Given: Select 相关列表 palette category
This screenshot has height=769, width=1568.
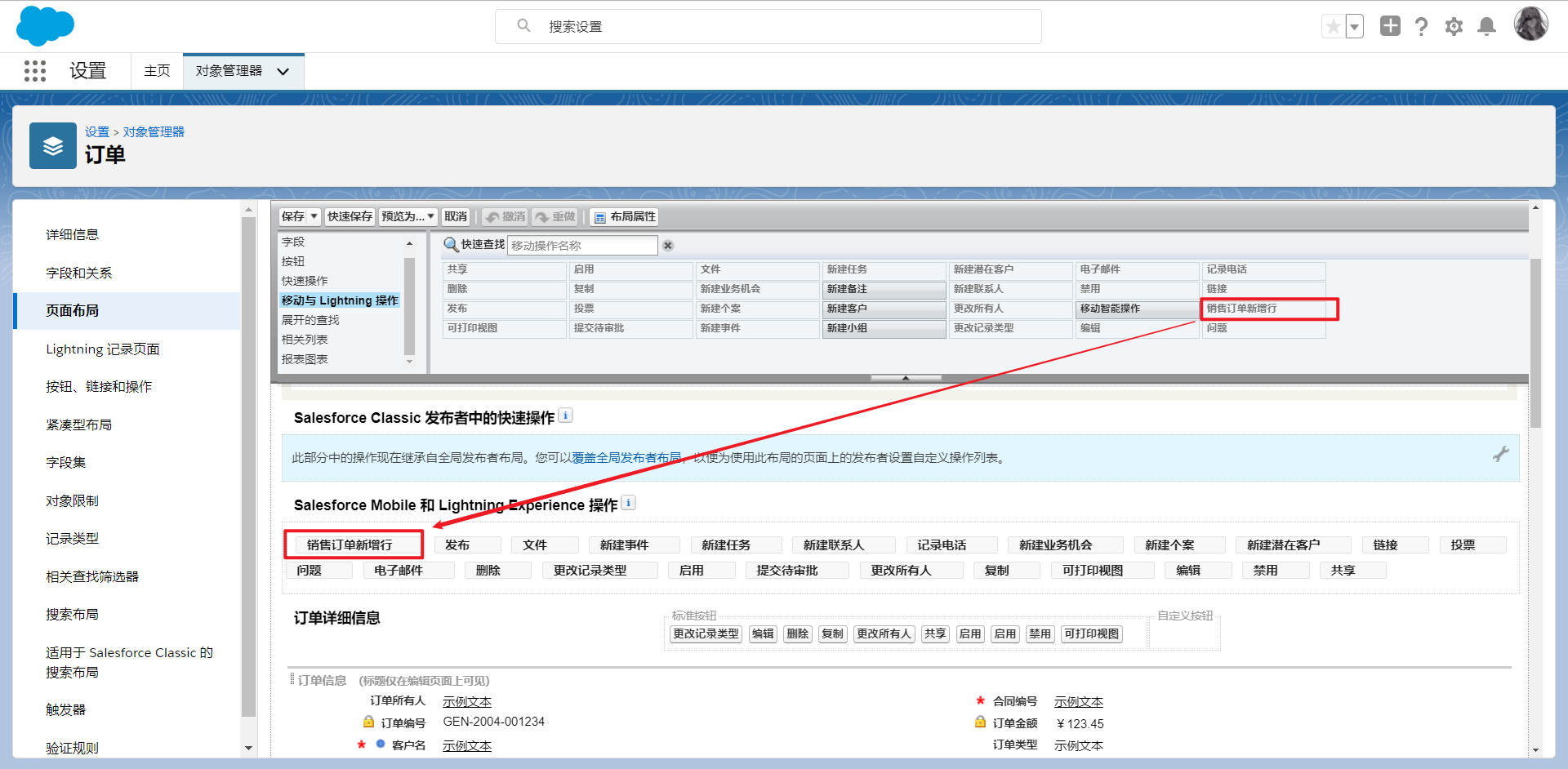Looking at the screenshot, I should click(305, 340).
